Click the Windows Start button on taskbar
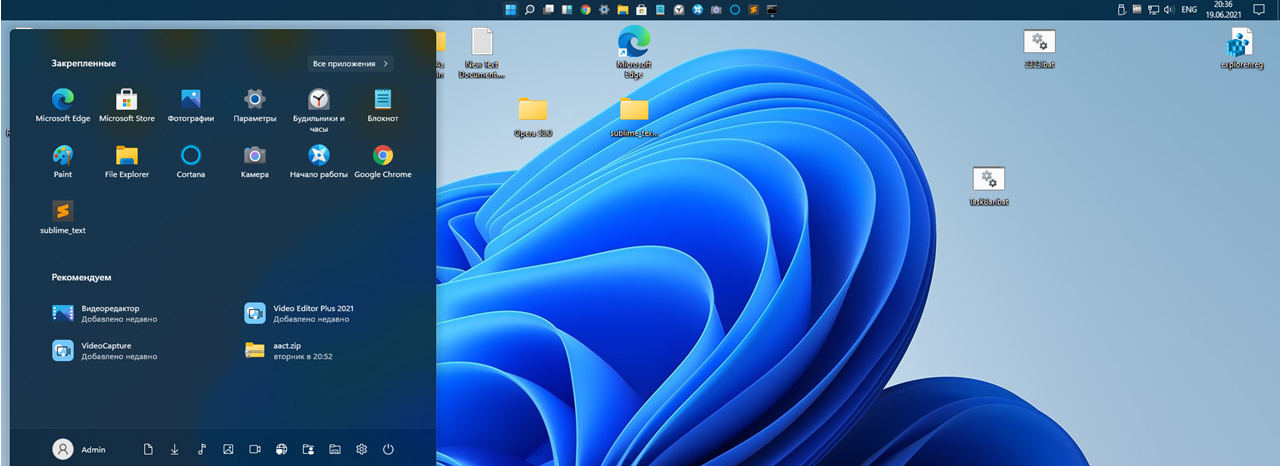Image resolution: width=1280 pixels, height=466 pixels. (x=511, y=10)
